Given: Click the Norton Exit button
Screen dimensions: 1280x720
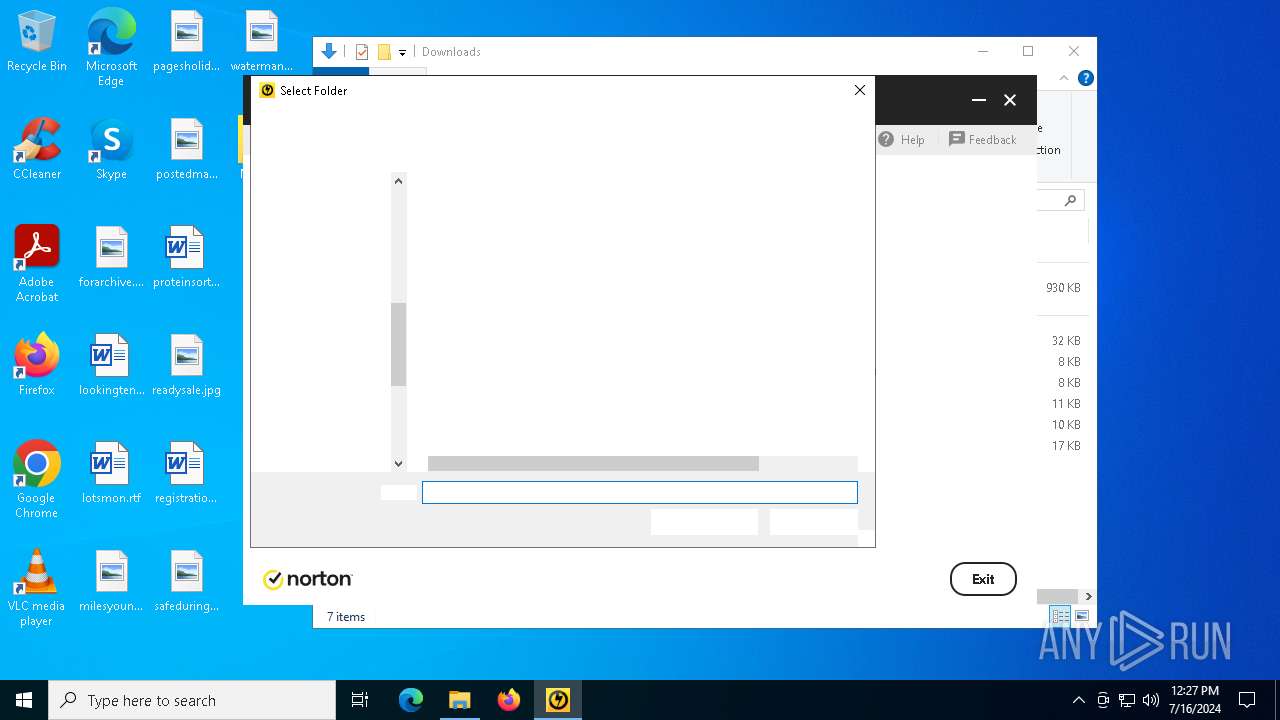Looking at the screenshot, I should (x=983, y=579).
